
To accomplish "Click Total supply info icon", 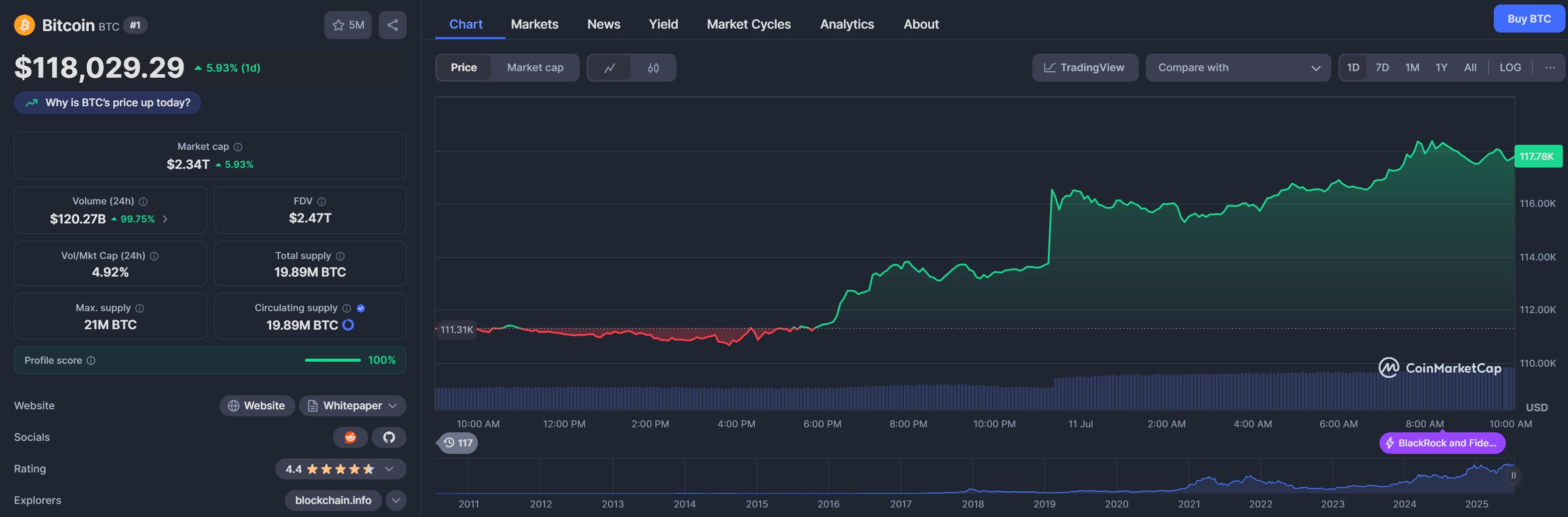I will point(340,256).
